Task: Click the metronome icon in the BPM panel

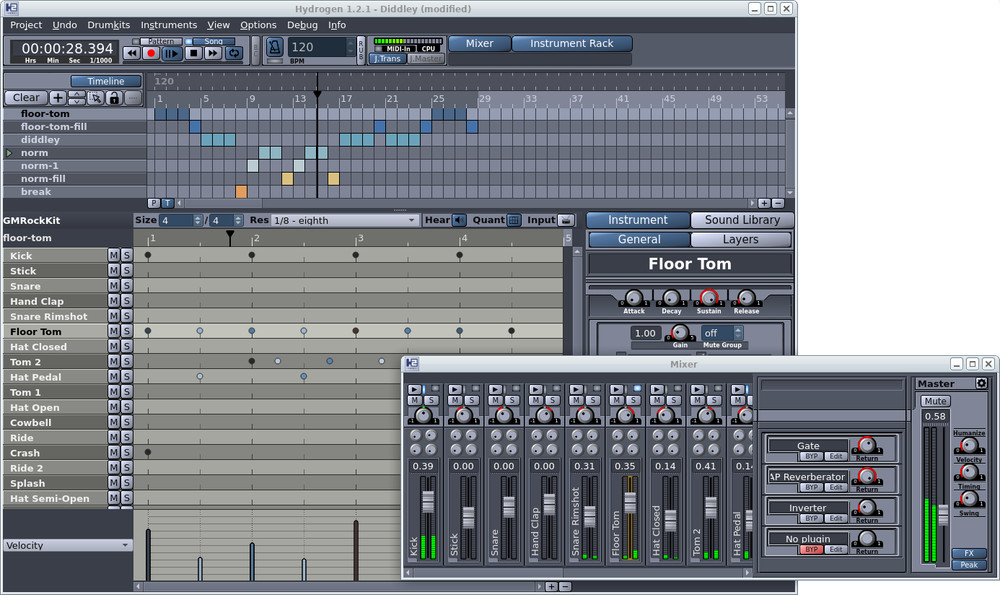Action: click(274, 48)
